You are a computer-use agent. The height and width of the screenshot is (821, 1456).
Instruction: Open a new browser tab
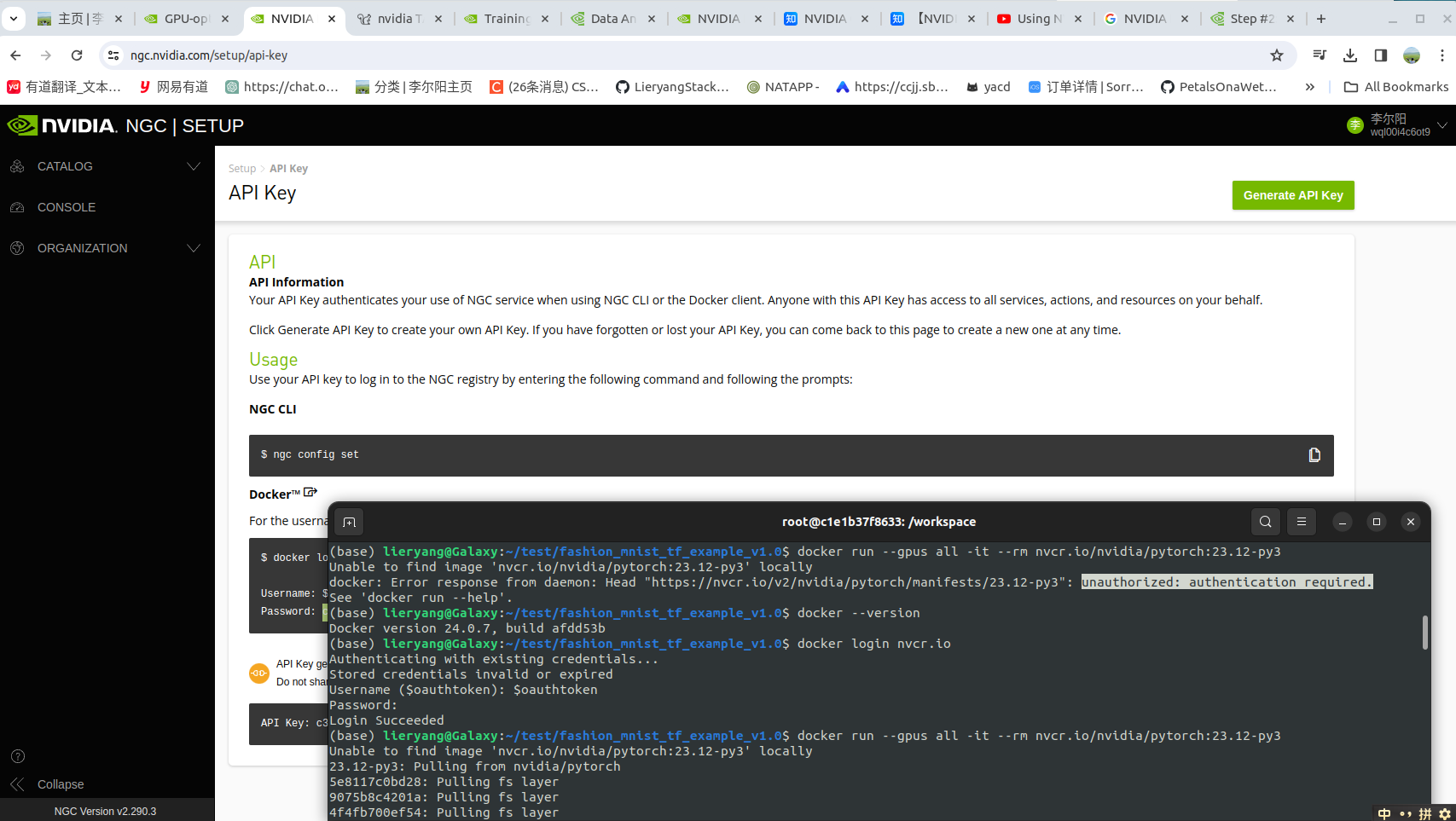(1321, 19)
